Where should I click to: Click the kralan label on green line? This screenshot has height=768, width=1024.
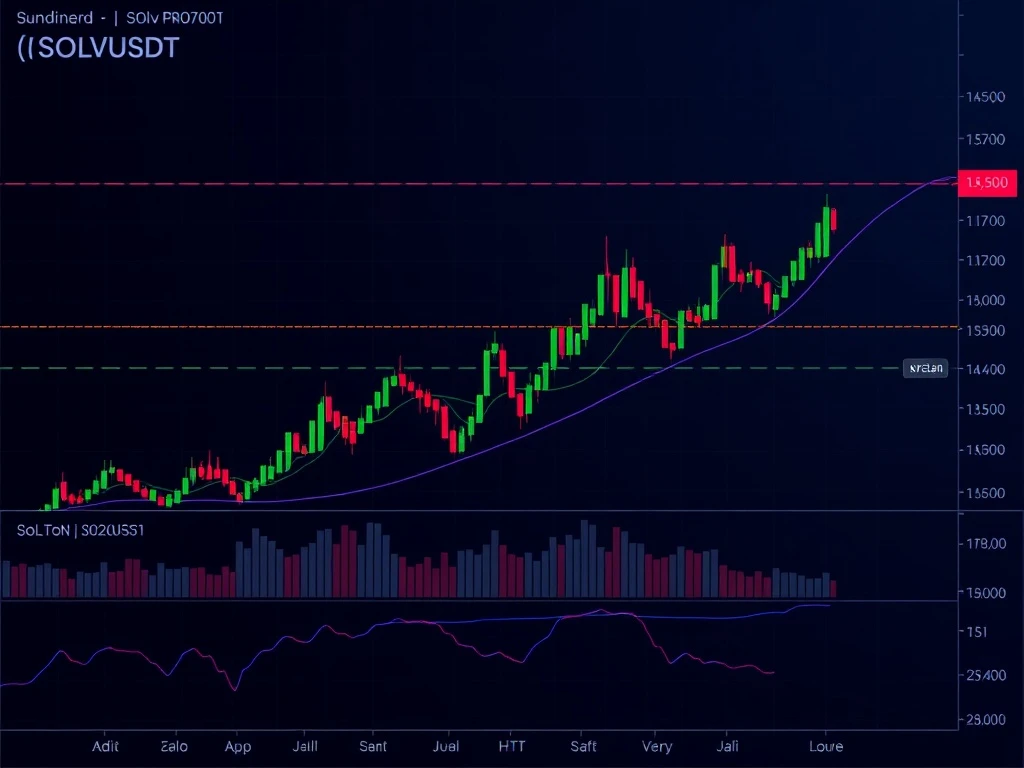click(924, 368)
